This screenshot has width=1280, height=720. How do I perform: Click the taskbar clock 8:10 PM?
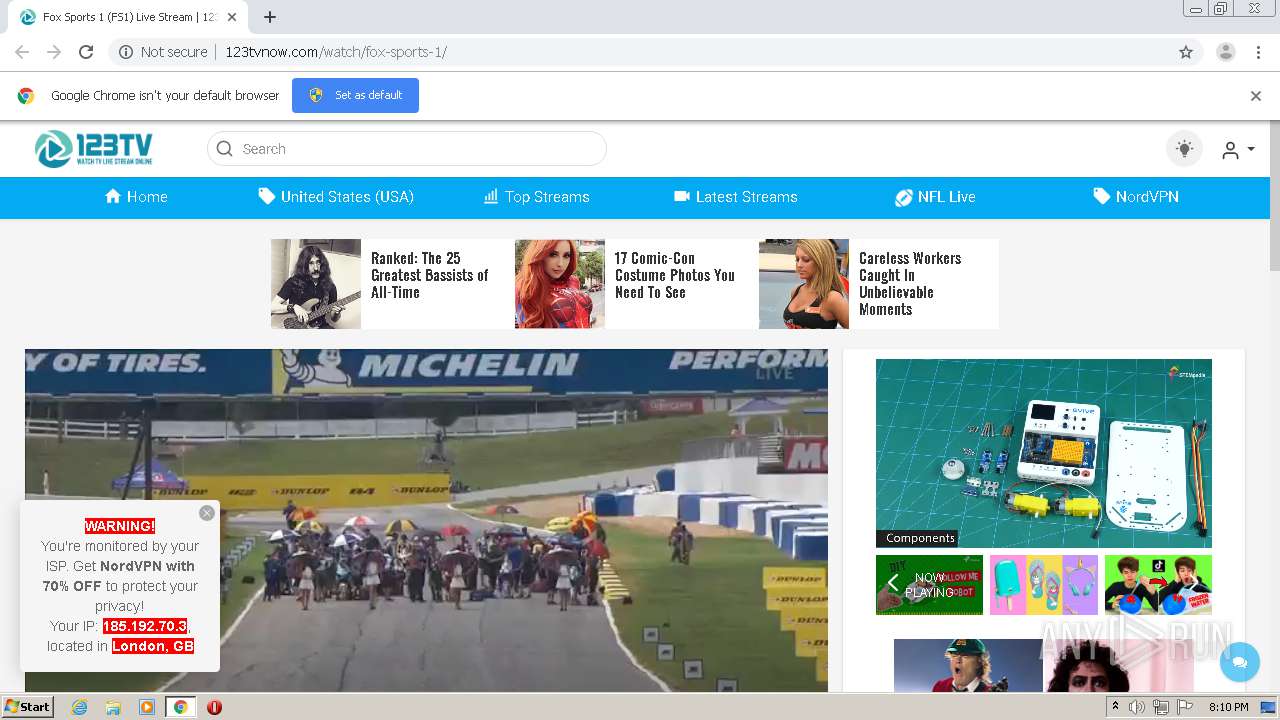coord(1228,707)
